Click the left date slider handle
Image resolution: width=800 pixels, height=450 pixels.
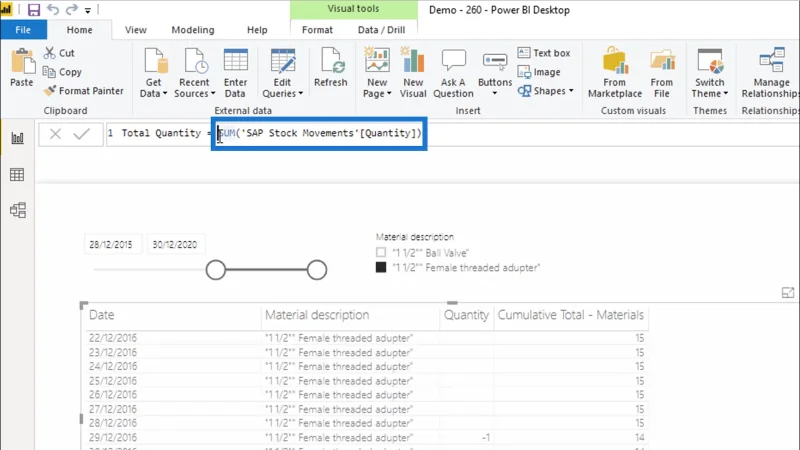[216, 270]
